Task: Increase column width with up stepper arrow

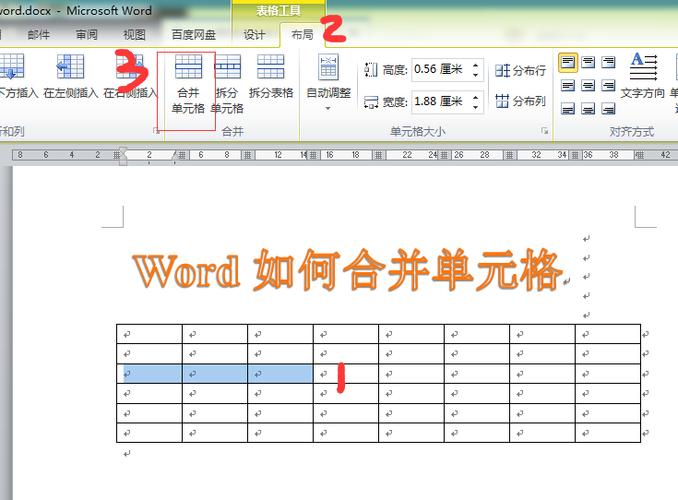Action: click(476, 97)
